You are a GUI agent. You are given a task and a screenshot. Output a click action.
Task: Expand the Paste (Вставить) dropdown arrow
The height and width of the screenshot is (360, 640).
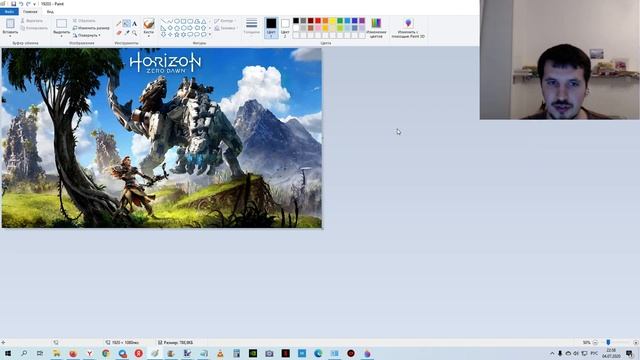tap(10, 36)
